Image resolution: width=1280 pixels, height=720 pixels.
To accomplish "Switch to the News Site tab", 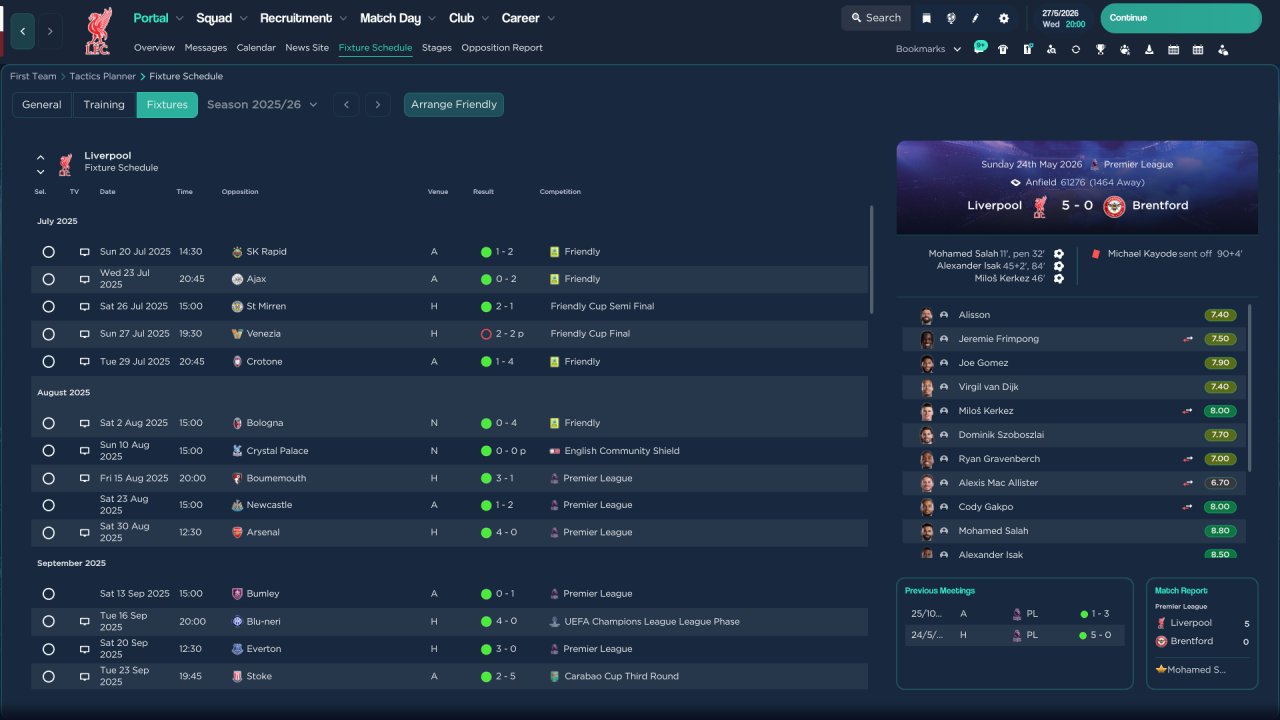I will [307, 48].
